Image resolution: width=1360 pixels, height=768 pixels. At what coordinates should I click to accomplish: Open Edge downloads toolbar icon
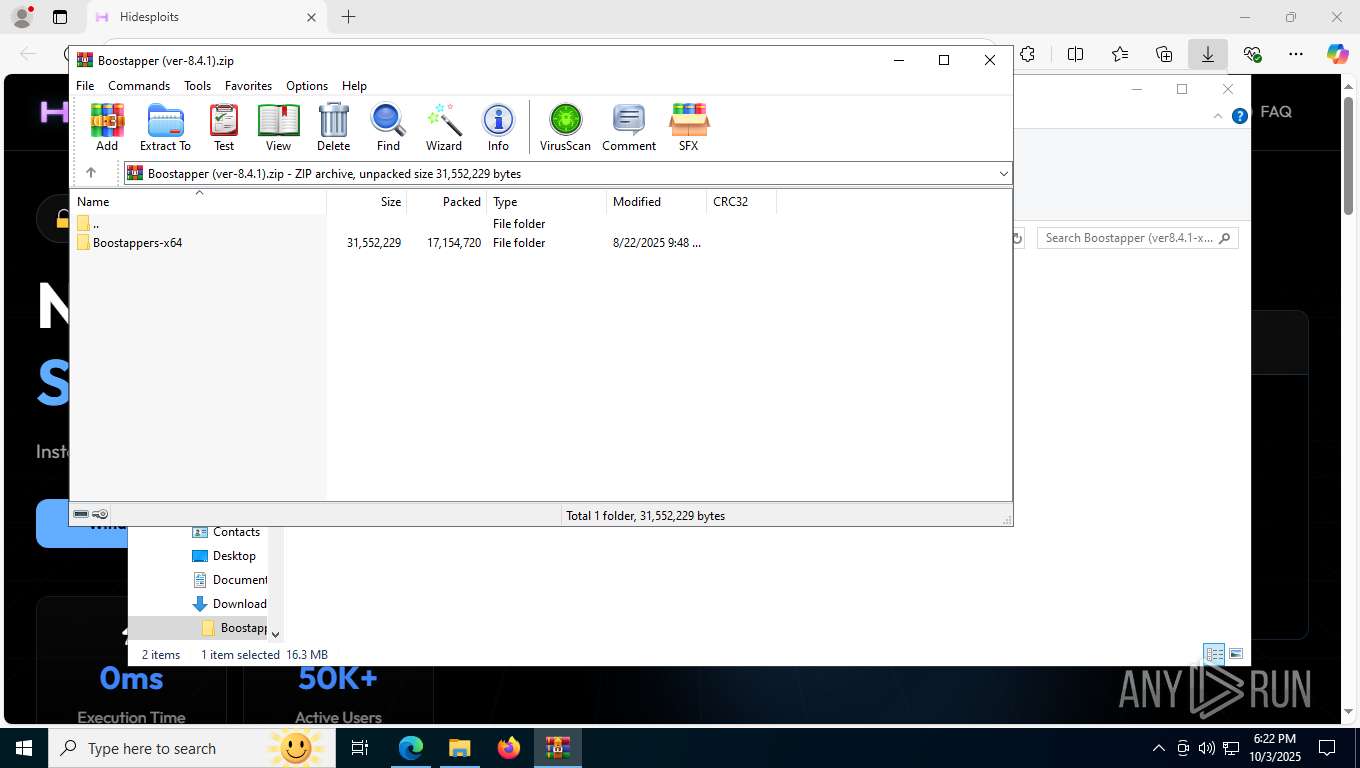coord(1208,54)
